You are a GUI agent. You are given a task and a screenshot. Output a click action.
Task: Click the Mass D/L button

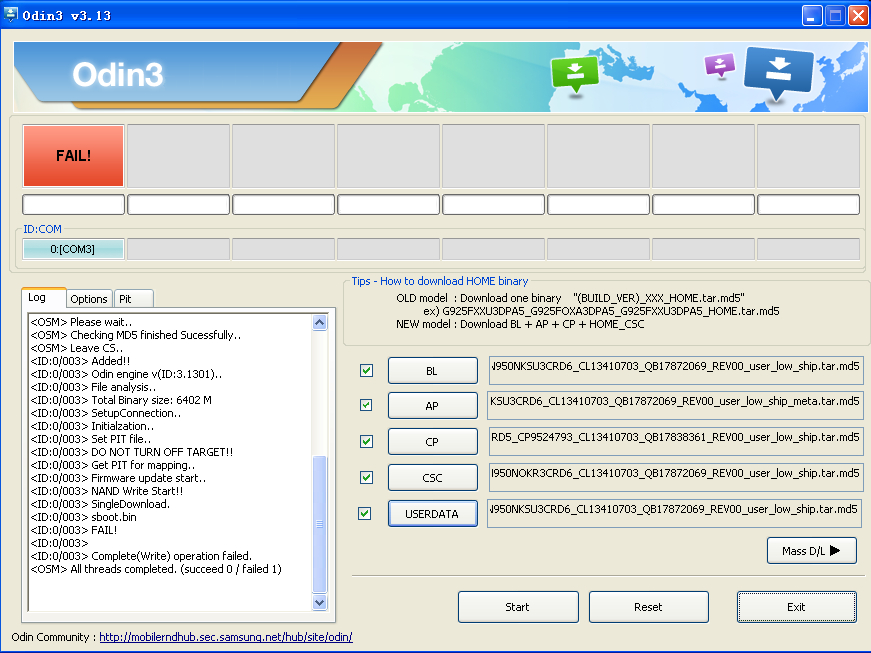[x=812, y=551]
